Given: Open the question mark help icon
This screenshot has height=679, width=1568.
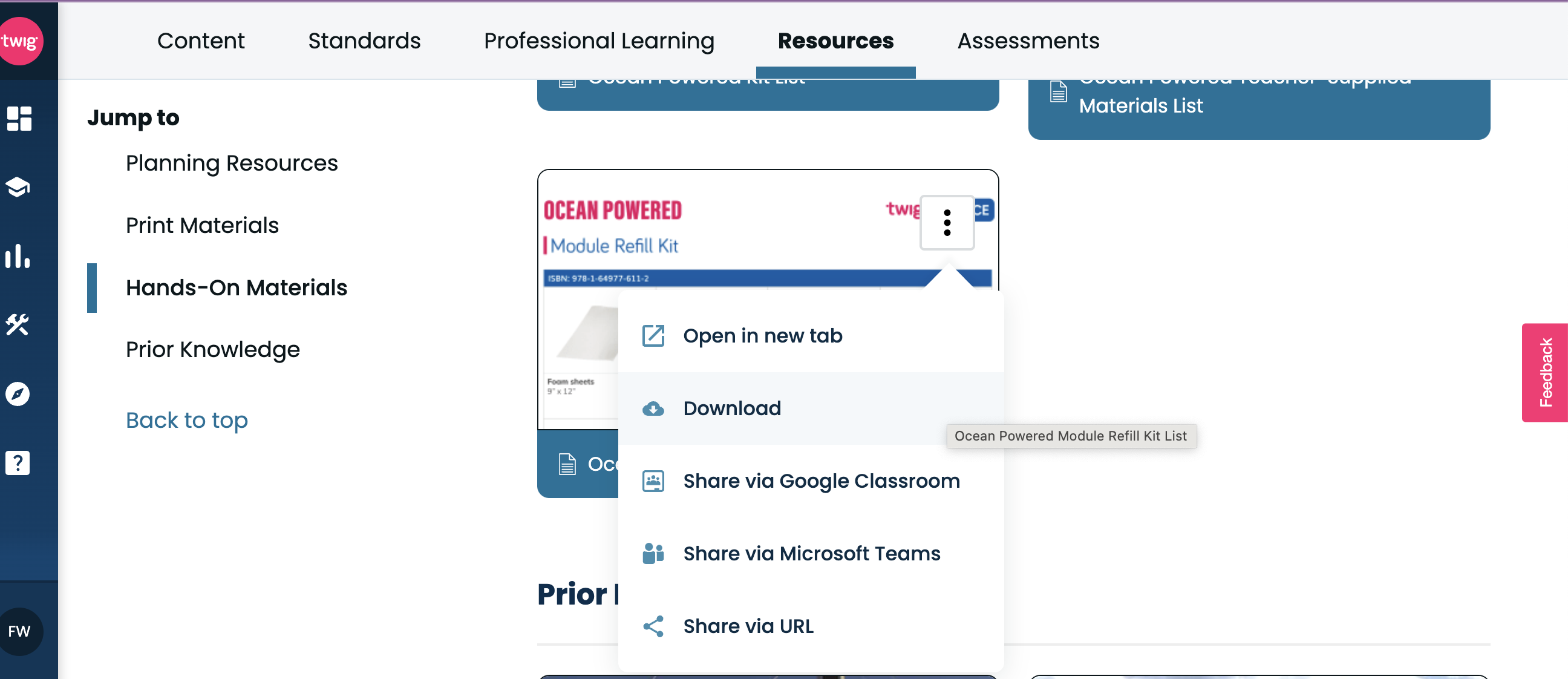Looking at the screenshot, I should pos(18,463).
